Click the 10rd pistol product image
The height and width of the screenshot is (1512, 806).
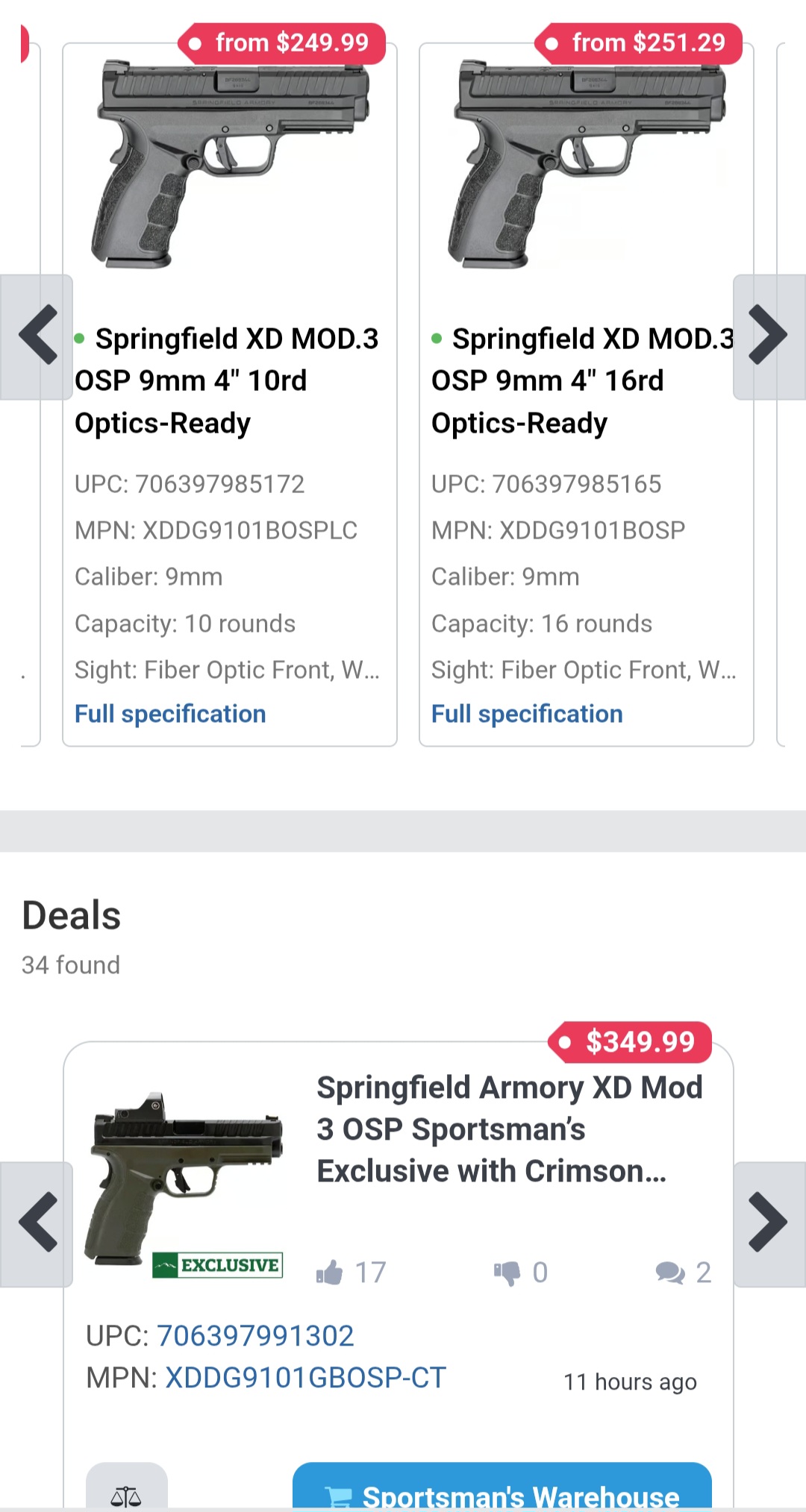pos(230,164)
